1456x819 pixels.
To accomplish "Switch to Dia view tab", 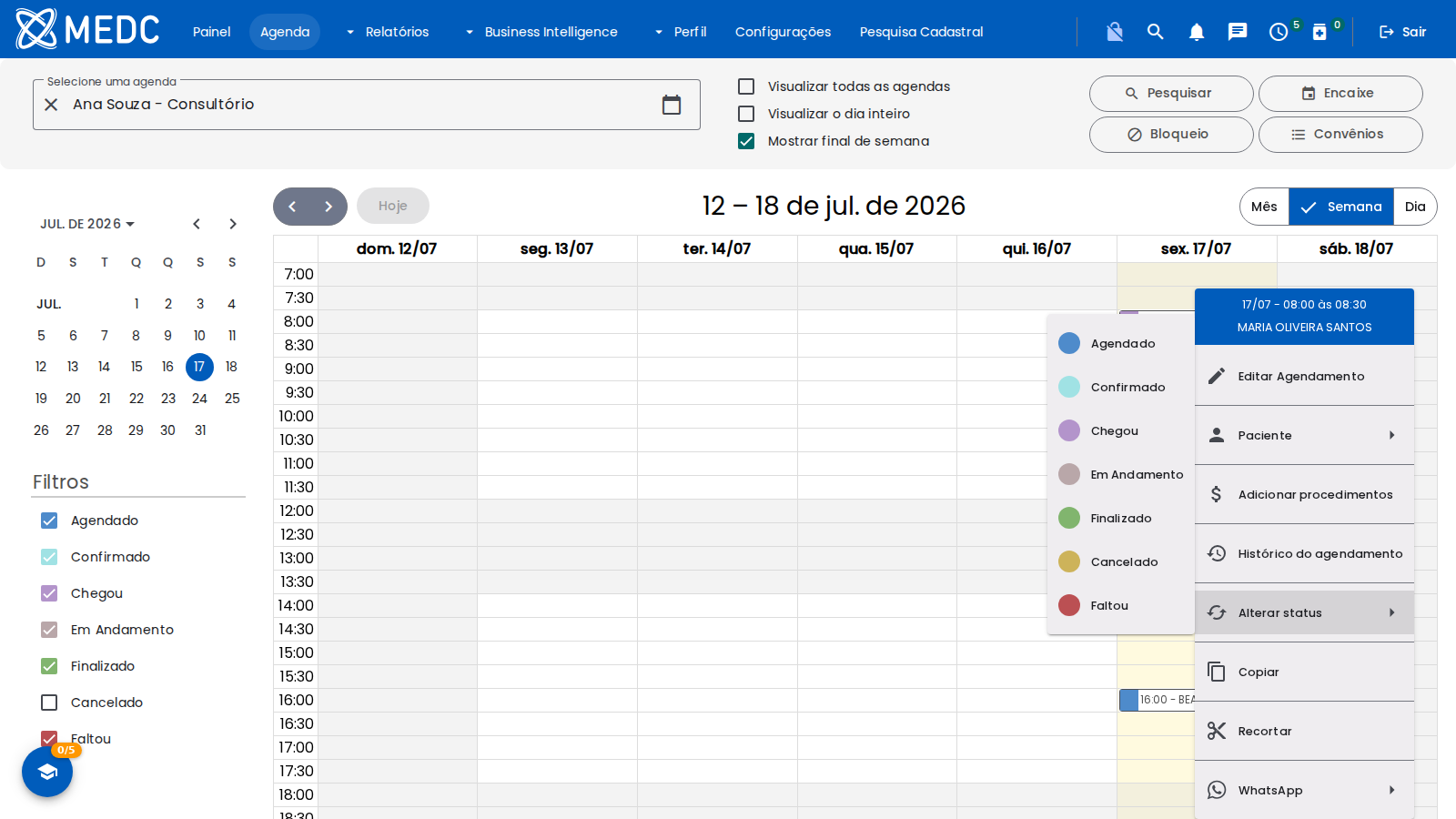I will point(1415,207).
